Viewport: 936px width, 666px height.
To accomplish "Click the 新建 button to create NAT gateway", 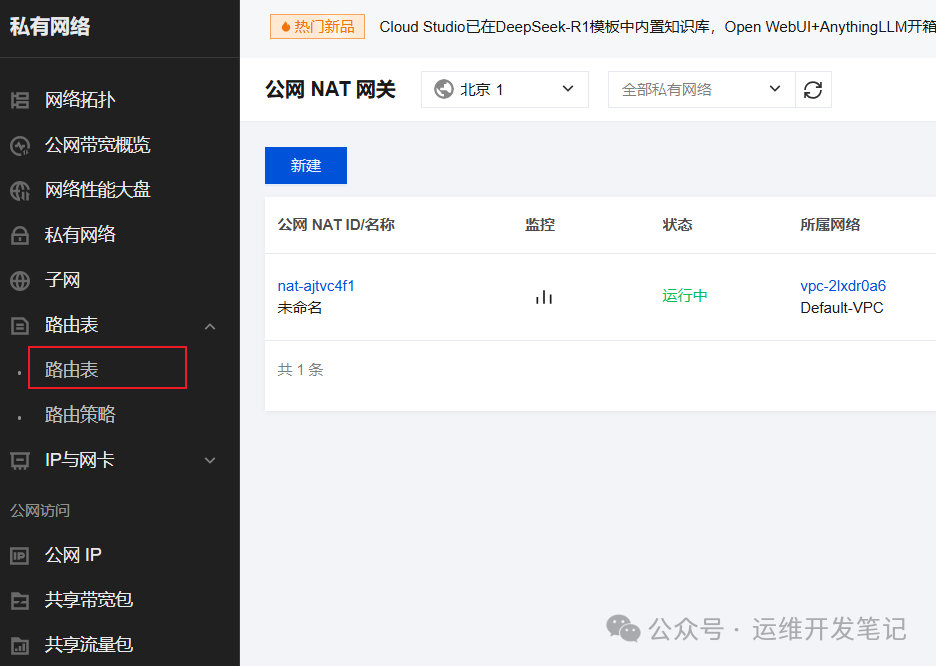I will [x=305, y=165].
